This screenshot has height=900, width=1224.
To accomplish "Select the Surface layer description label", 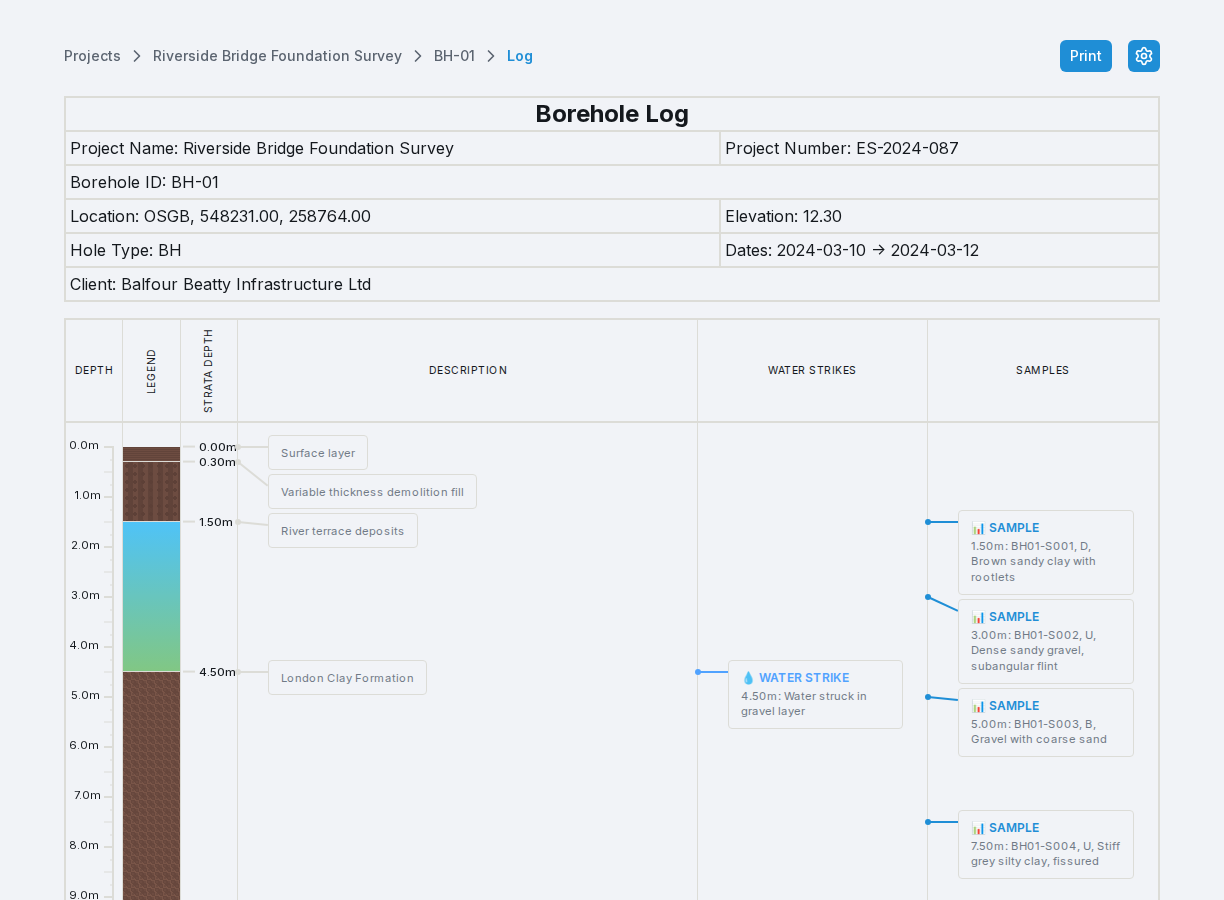I will click(318, 453).
